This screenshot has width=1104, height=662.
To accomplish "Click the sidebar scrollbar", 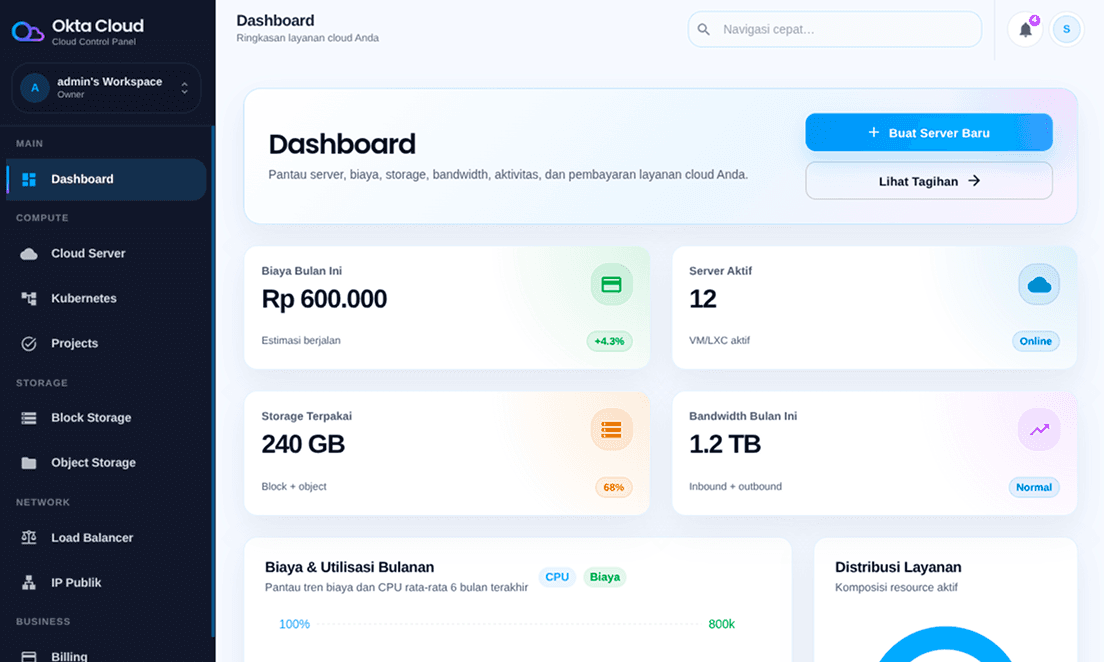I will pyautogui.click(x=213, y=380).
